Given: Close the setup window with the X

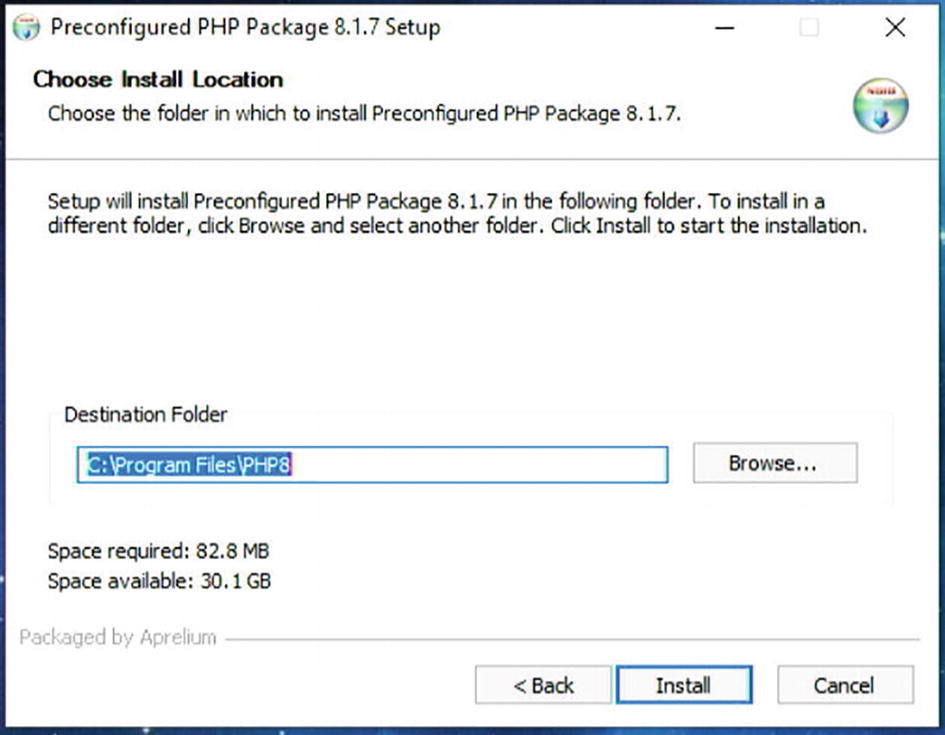Looking at the screenshot, I should 895,28.
